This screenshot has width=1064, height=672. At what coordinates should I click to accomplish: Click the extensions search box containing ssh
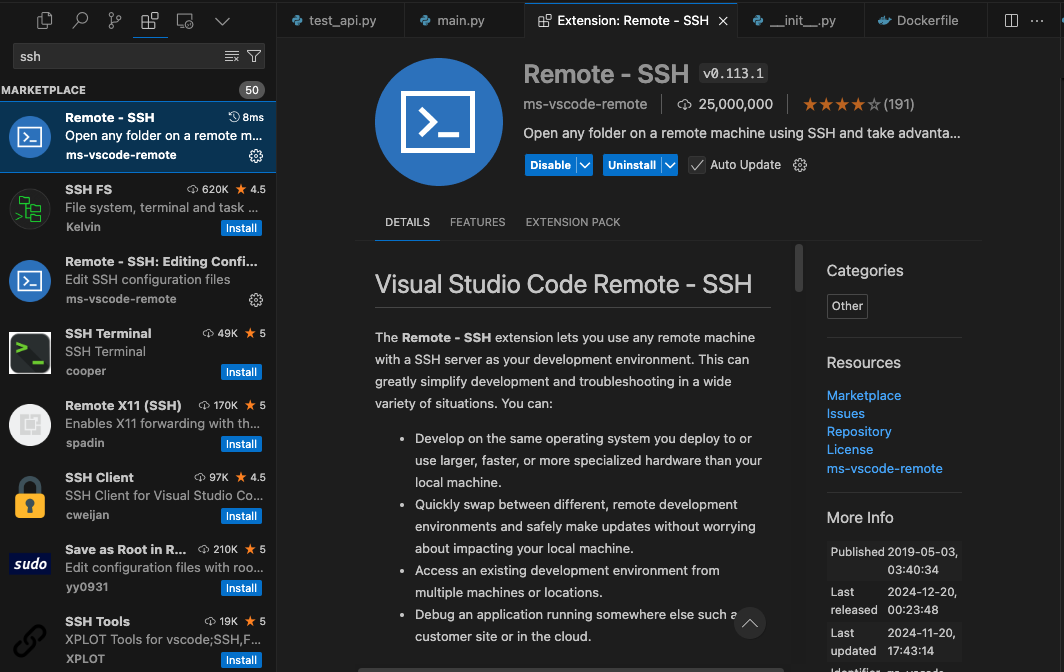138,56
